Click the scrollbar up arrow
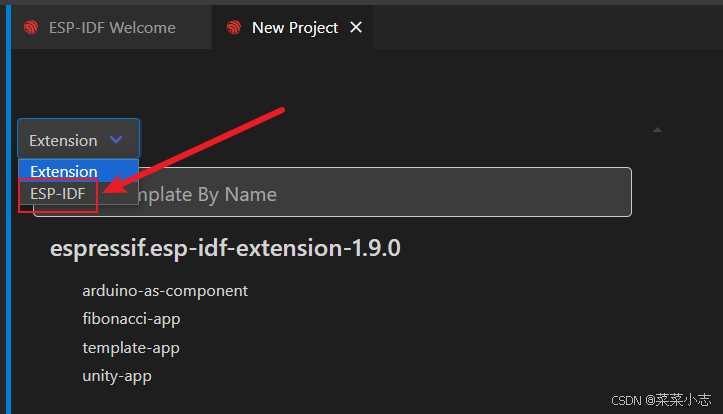 click(x=658, y=130)
